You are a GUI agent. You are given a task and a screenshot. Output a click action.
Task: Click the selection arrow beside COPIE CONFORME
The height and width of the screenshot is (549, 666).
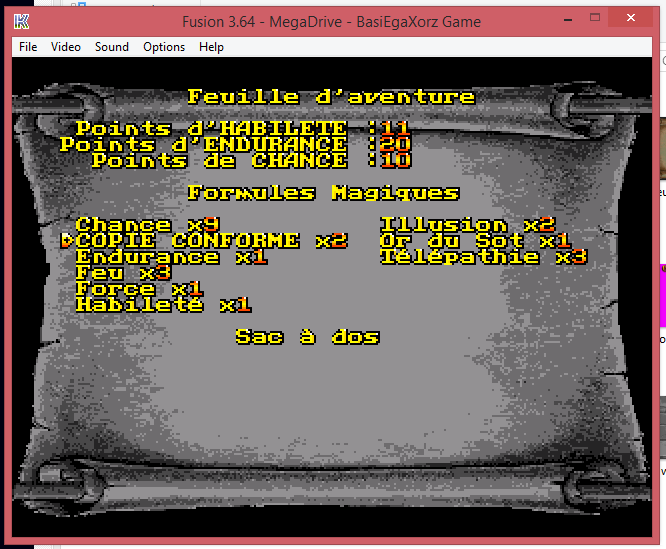coord(67,241)
